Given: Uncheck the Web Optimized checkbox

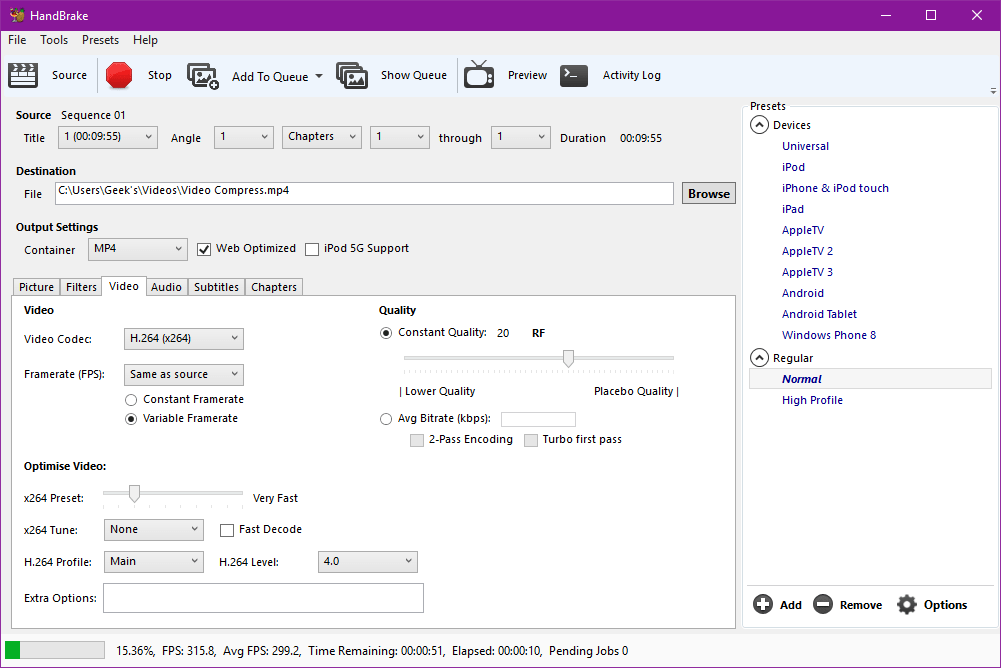Looking at the screenshot, I should [x=204, y=249].
